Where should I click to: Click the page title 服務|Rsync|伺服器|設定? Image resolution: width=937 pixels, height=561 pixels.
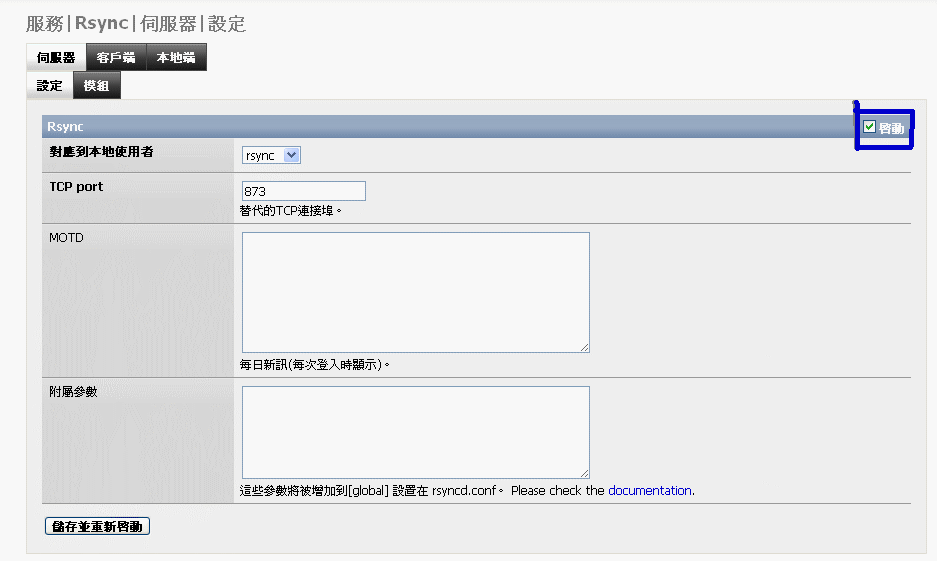(x=136, y=24)
